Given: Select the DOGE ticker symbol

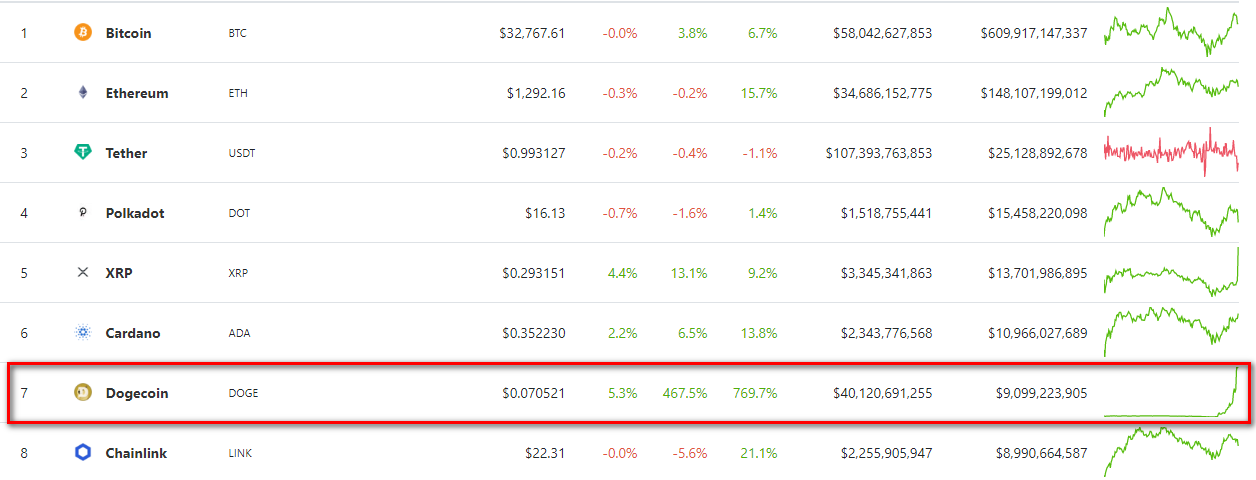Looking at the screenshot, I should [243, 393].
